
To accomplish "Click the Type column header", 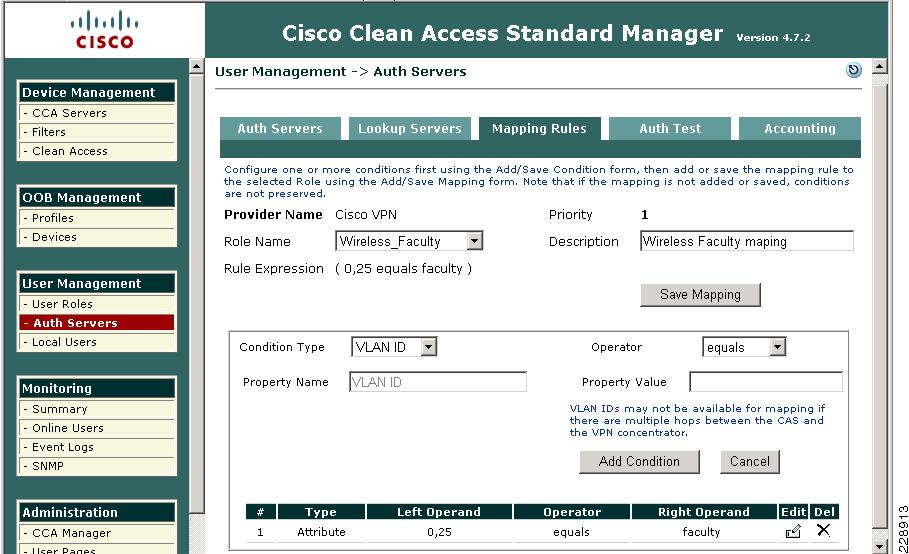I will click(x=321, y=512).
